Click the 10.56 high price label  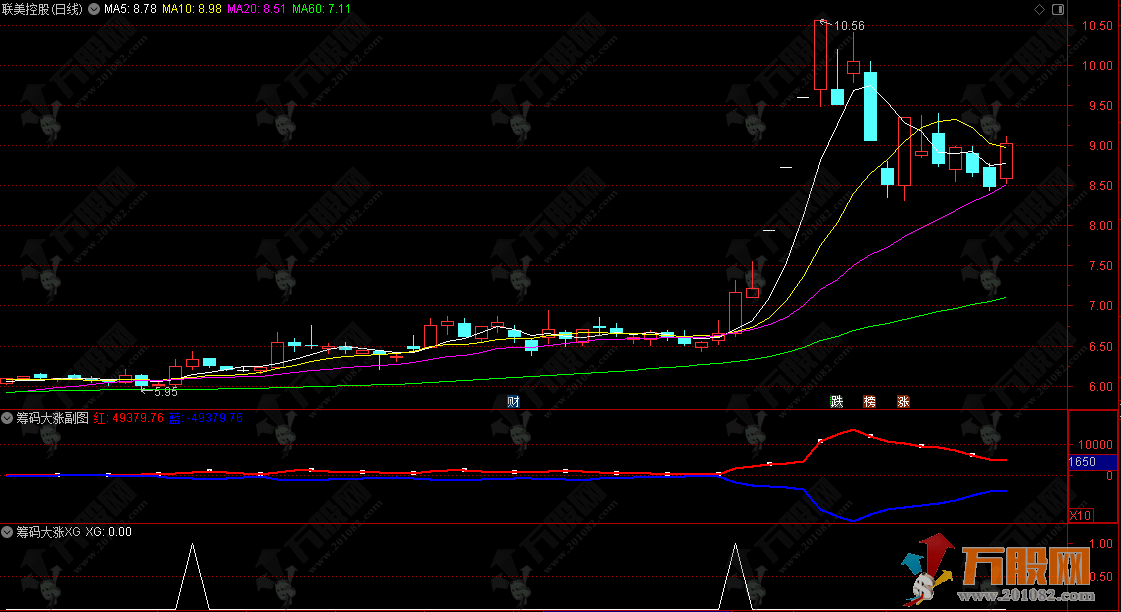[849, 26]
